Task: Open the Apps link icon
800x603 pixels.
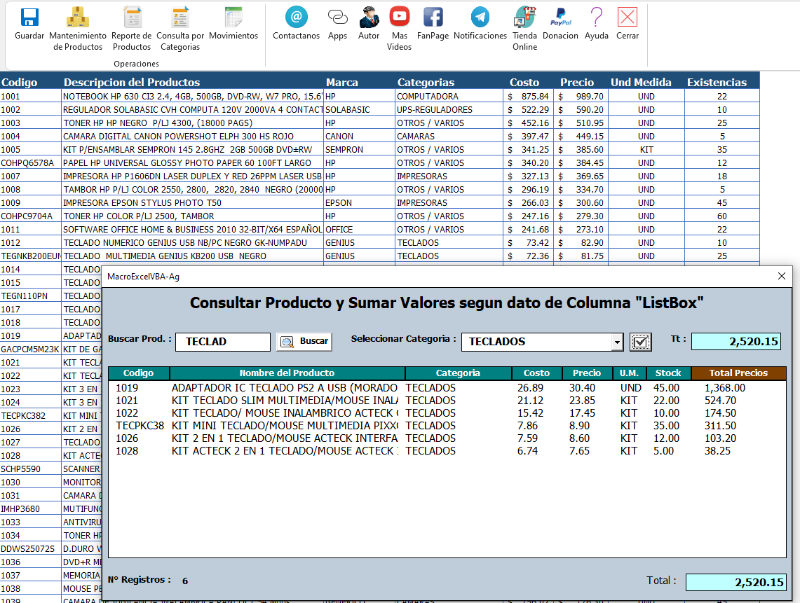Action: pyautogui.click(x=337, y=17)
